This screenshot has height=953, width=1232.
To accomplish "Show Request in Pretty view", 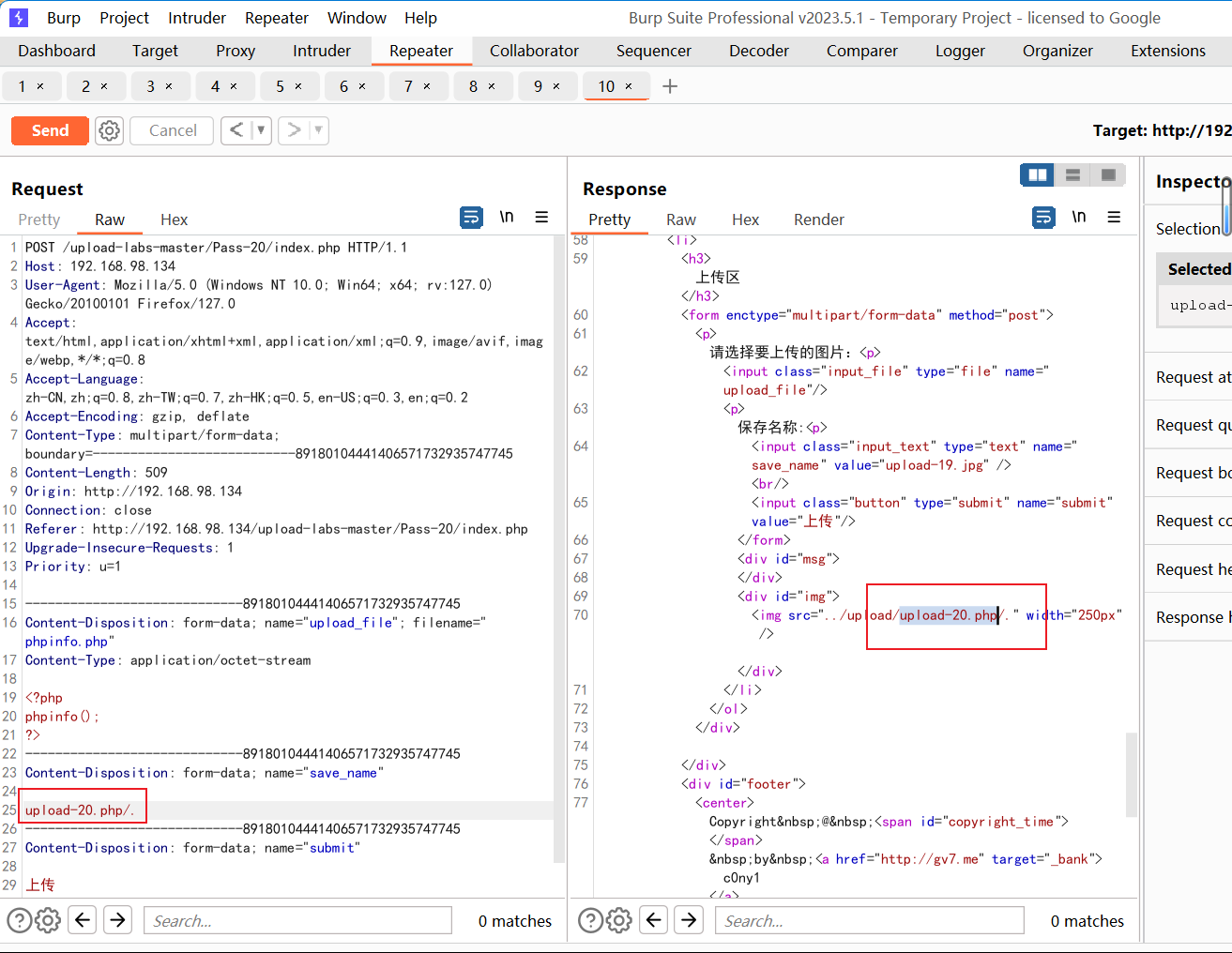I will point(39,219).
